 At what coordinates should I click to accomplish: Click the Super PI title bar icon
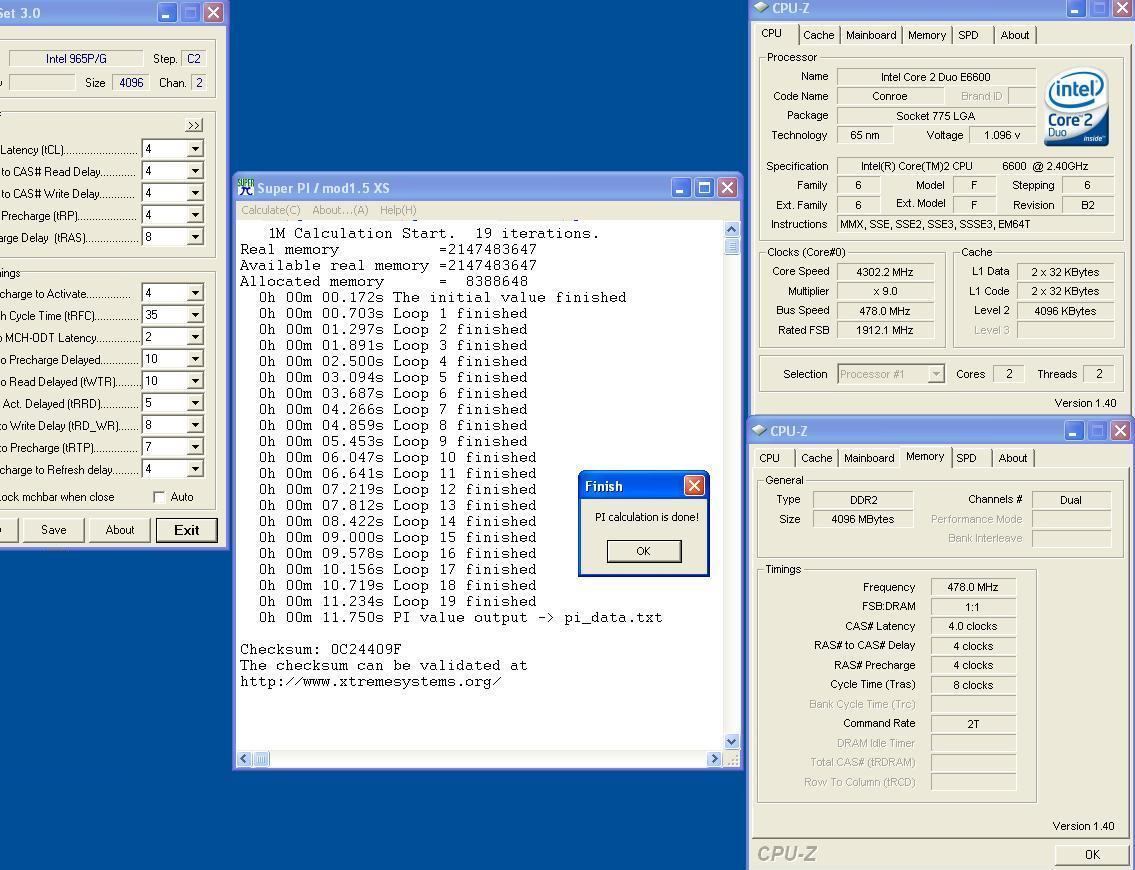click(x=246, y=187)
